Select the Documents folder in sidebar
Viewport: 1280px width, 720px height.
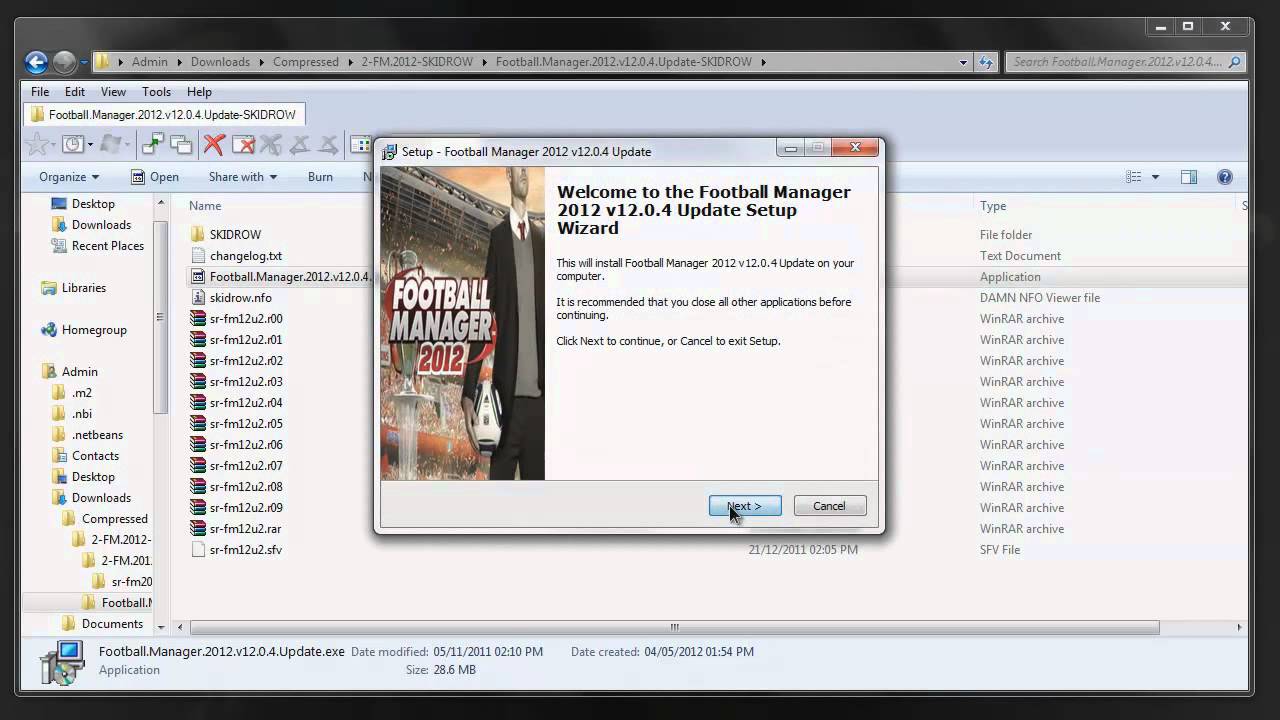coord(112,624)
